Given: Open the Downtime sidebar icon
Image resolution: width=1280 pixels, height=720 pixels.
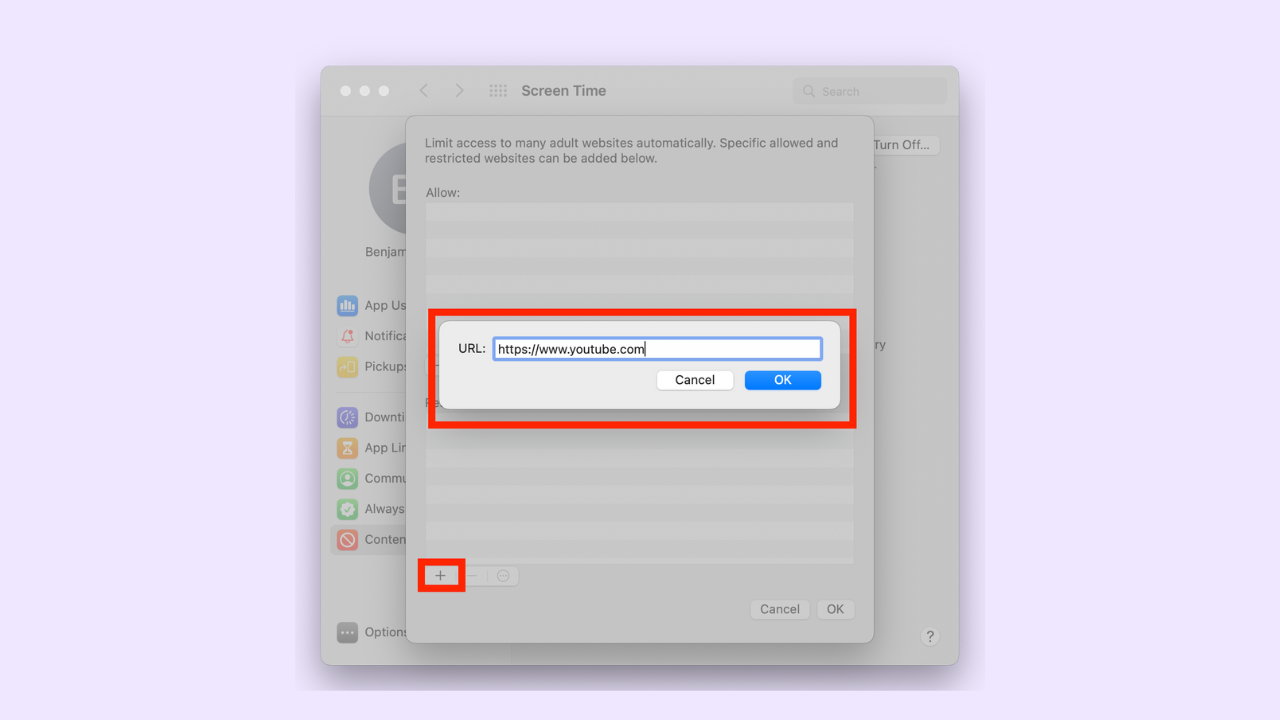Looking at the screenshot, I should pos(347,417).
